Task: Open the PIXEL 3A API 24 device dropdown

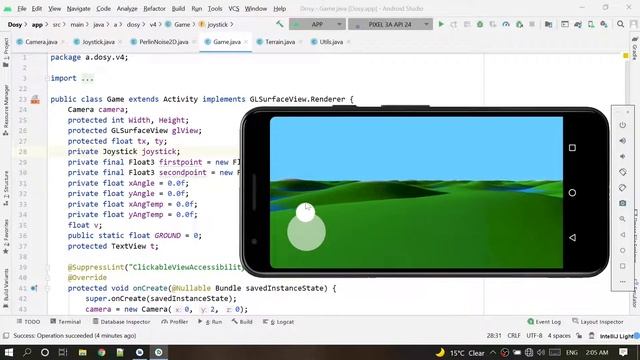Action: pos(390,24)
